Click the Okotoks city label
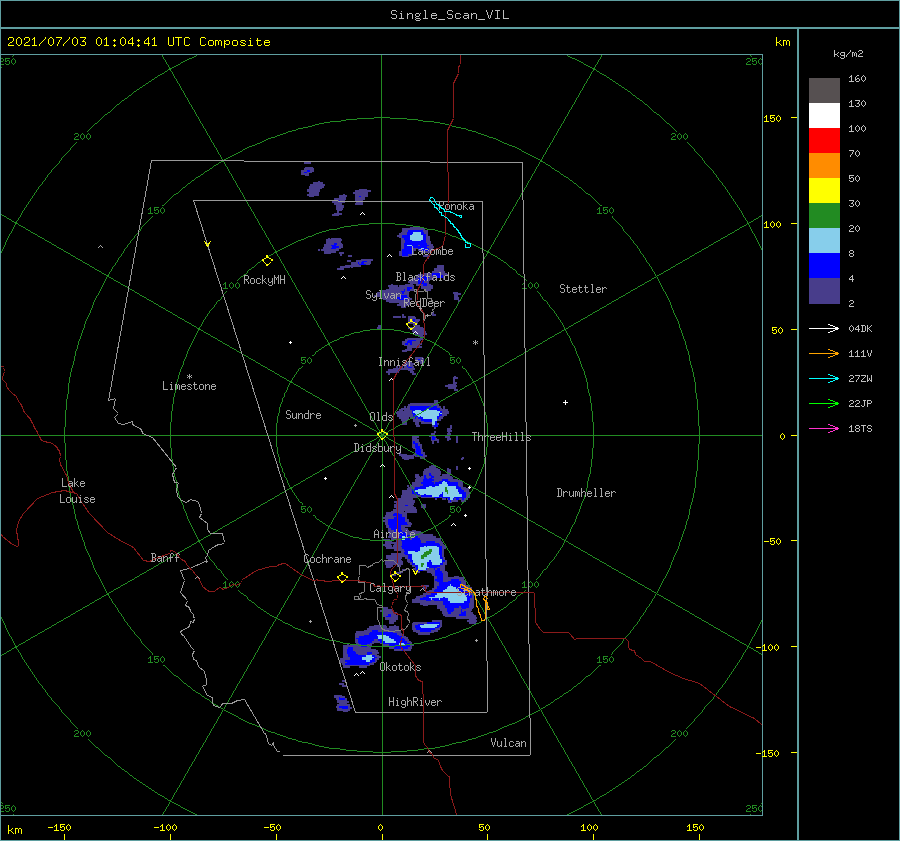This screenshot has width=900, height=841. tap(400, 667)
